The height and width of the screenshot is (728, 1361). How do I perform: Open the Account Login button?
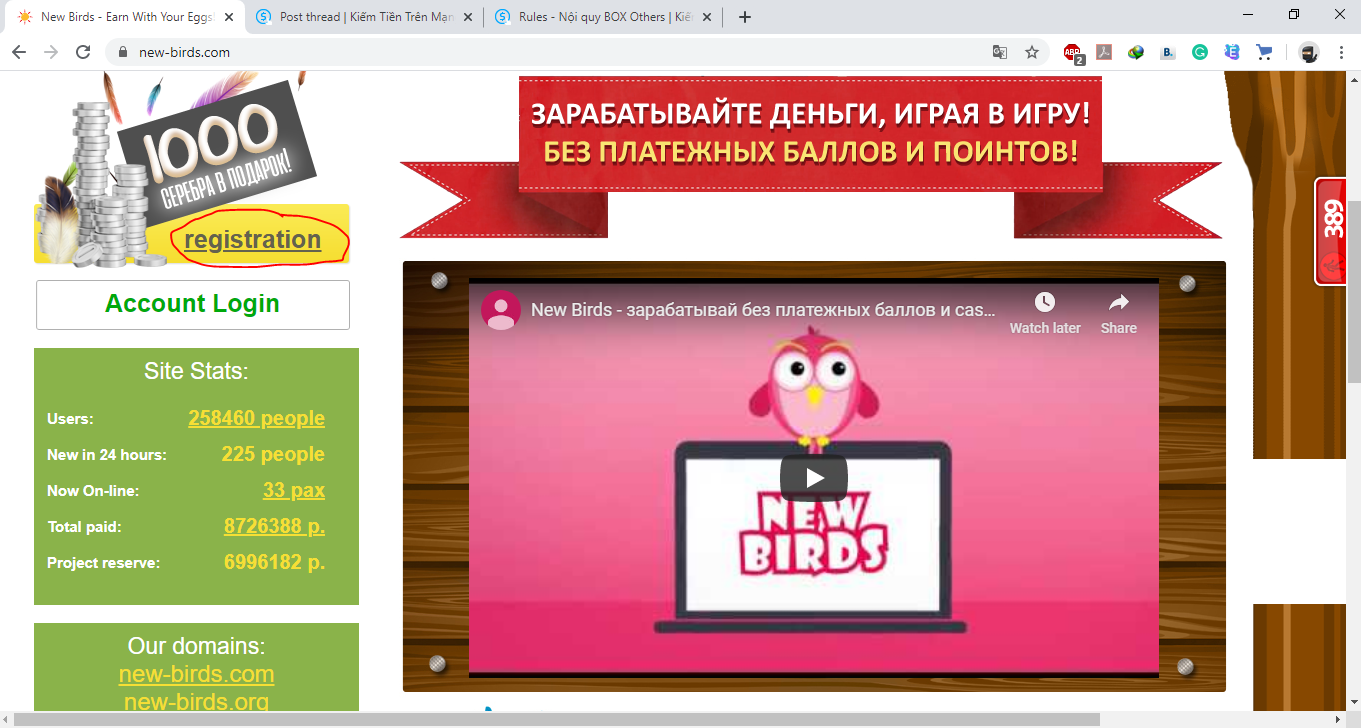point(193,304)
